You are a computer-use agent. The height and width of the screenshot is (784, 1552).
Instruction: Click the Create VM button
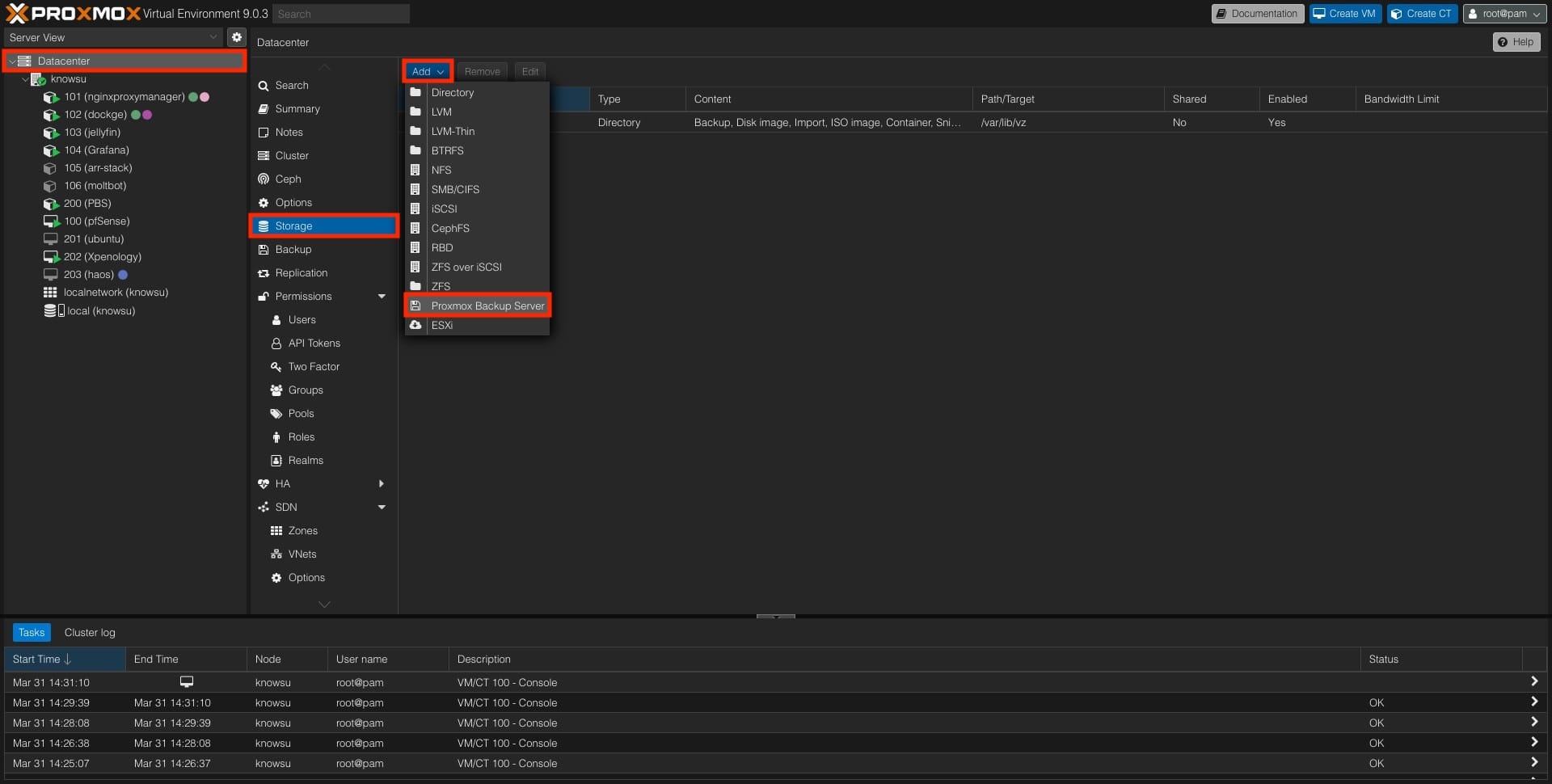coord(1343,14)
